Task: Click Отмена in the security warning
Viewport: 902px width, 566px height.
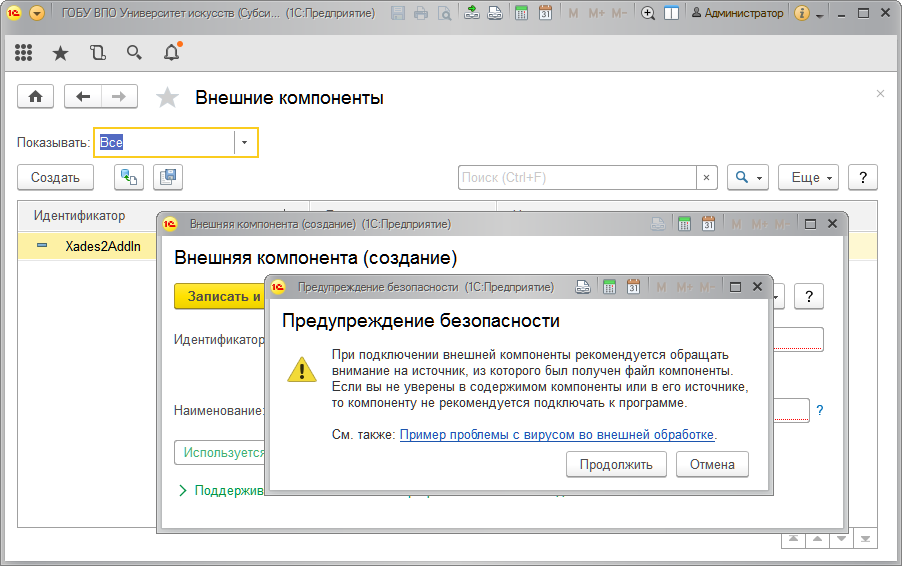Action: pyautogui.click(x=712, y=464)
